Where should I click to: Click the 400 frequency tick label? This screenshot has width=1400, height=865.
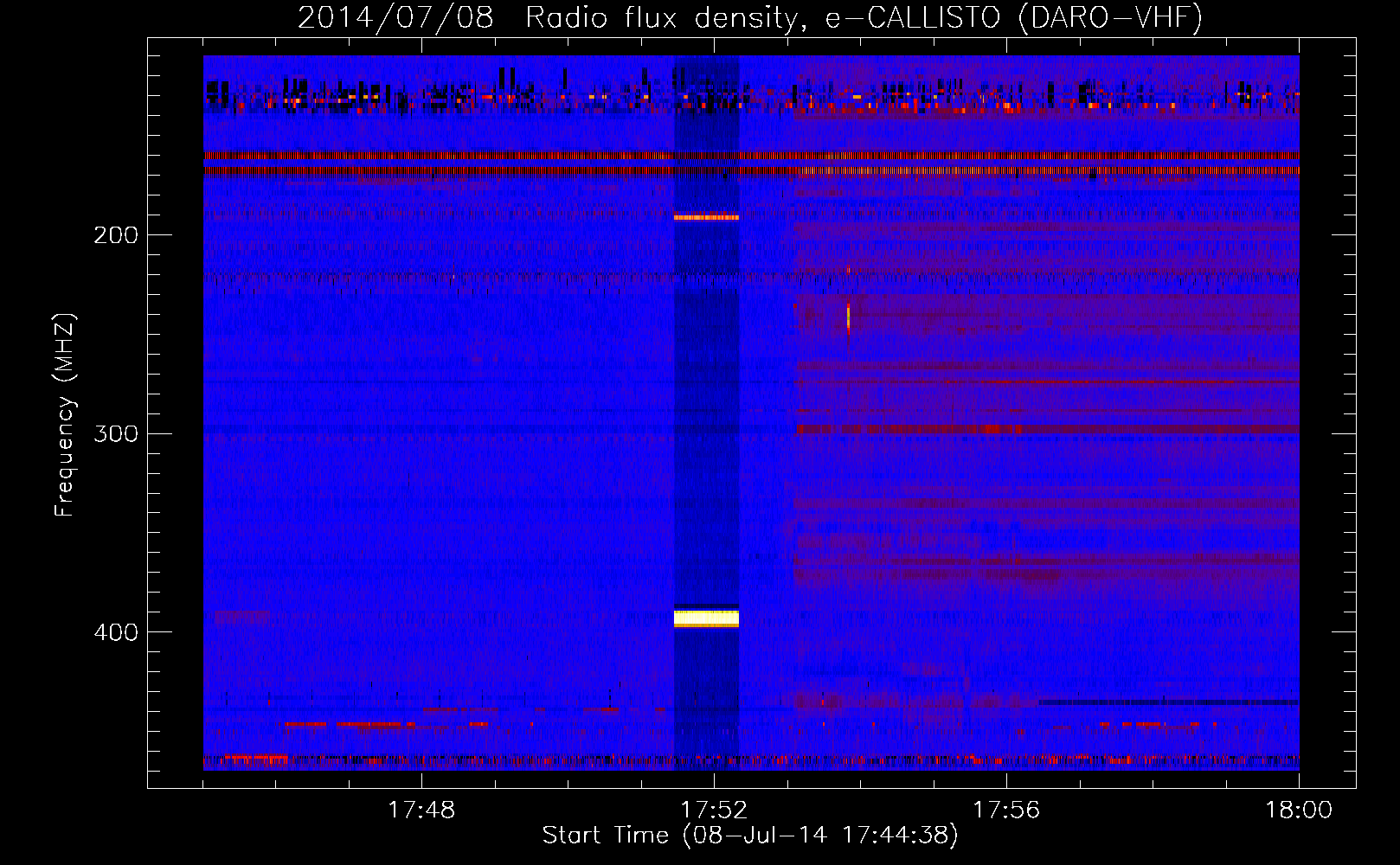coord(116,632)
